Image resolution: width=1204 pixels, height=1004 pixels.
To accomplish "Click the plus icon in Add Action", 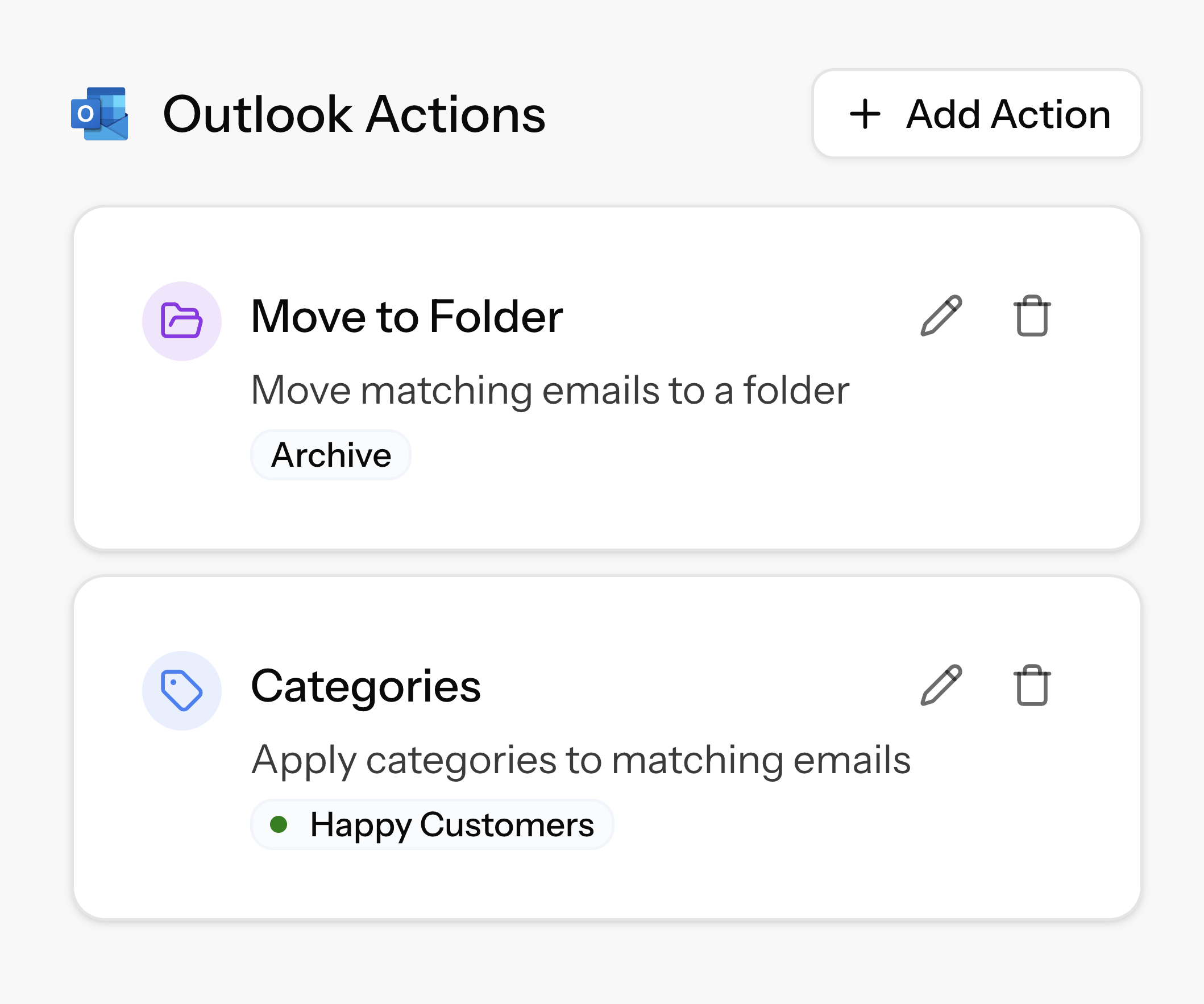I will tap(866, 114).
